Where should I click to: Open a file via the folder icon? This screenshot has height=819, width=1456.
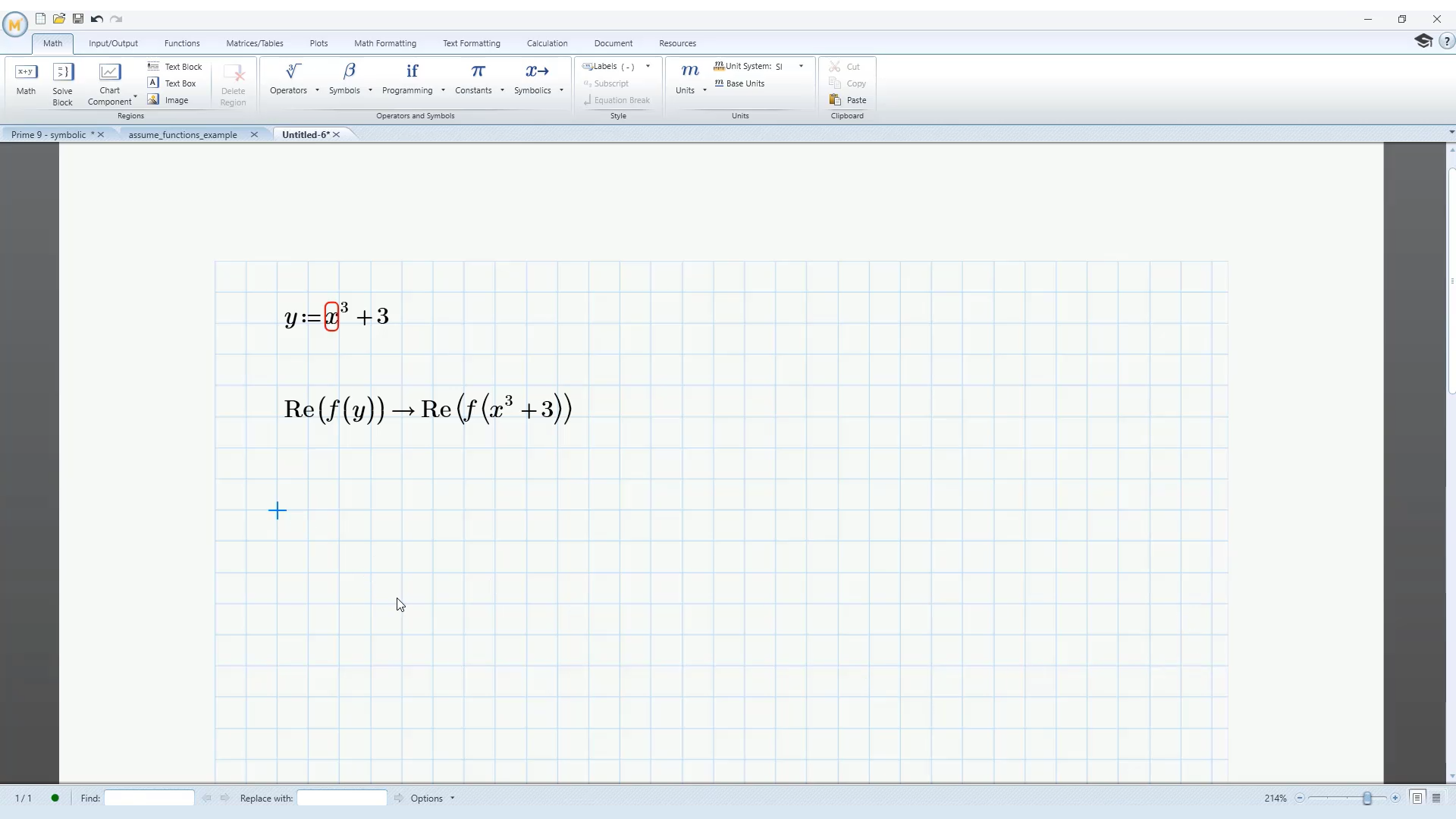pyautogui.click(x=59, y=19)
